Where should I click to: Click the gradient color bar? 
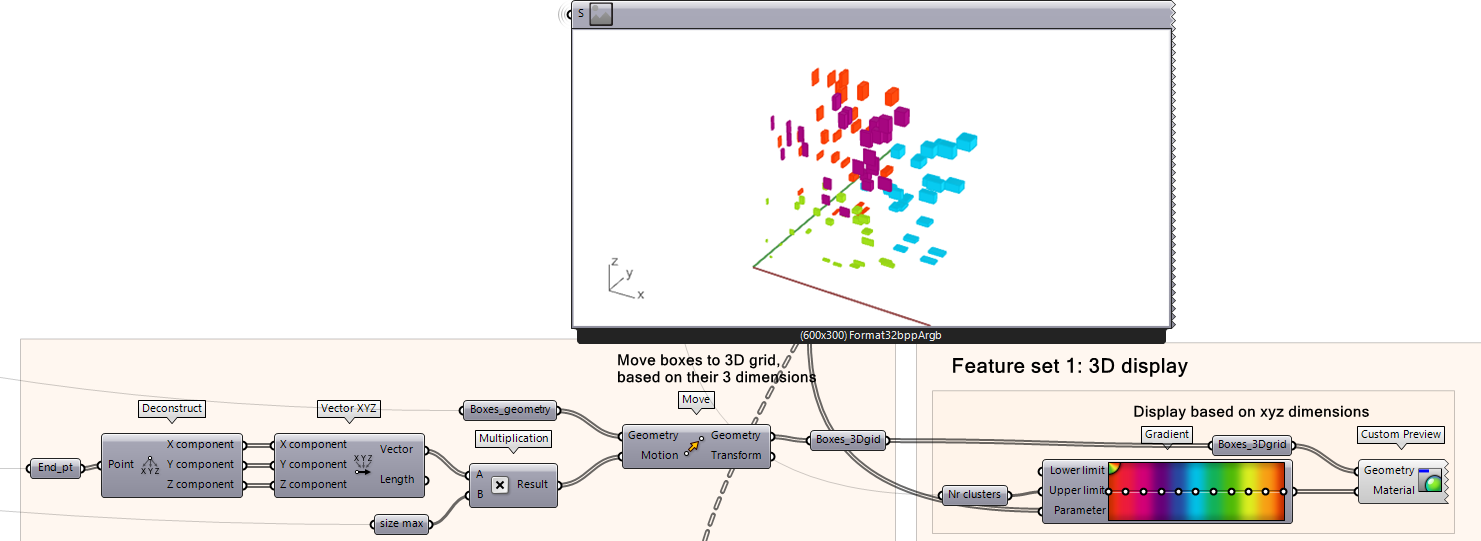(x=1196, y=491)
